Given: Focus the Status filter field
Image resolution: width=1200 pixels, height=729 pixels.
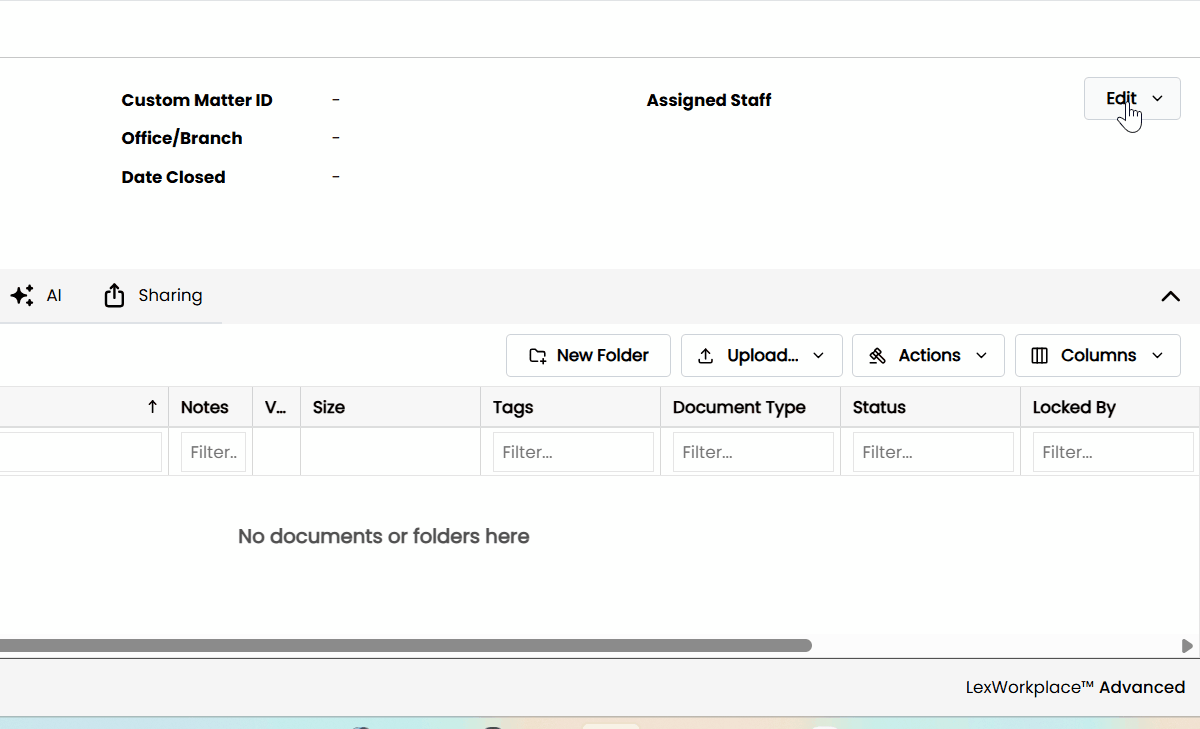Looking at the screenshot, I should coord(933,452).
